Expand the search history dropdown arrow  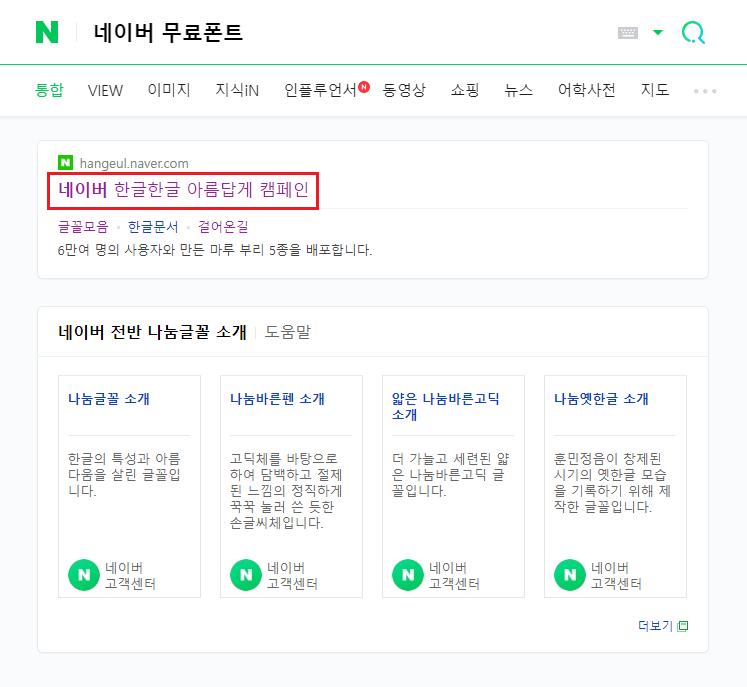tap(658, 32)
